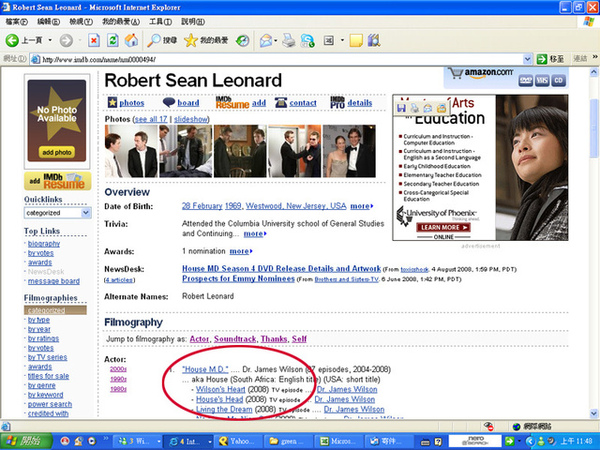Open the "House M.D." filmography link
The width and height of the screenshot is (600, 450).
(x=205, y=369)
